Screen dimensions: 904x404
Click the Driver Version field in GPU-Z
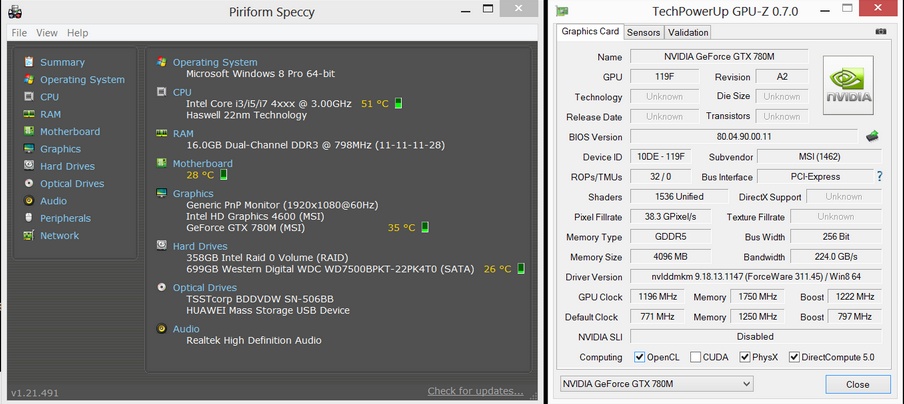click(x=755, y=277)
